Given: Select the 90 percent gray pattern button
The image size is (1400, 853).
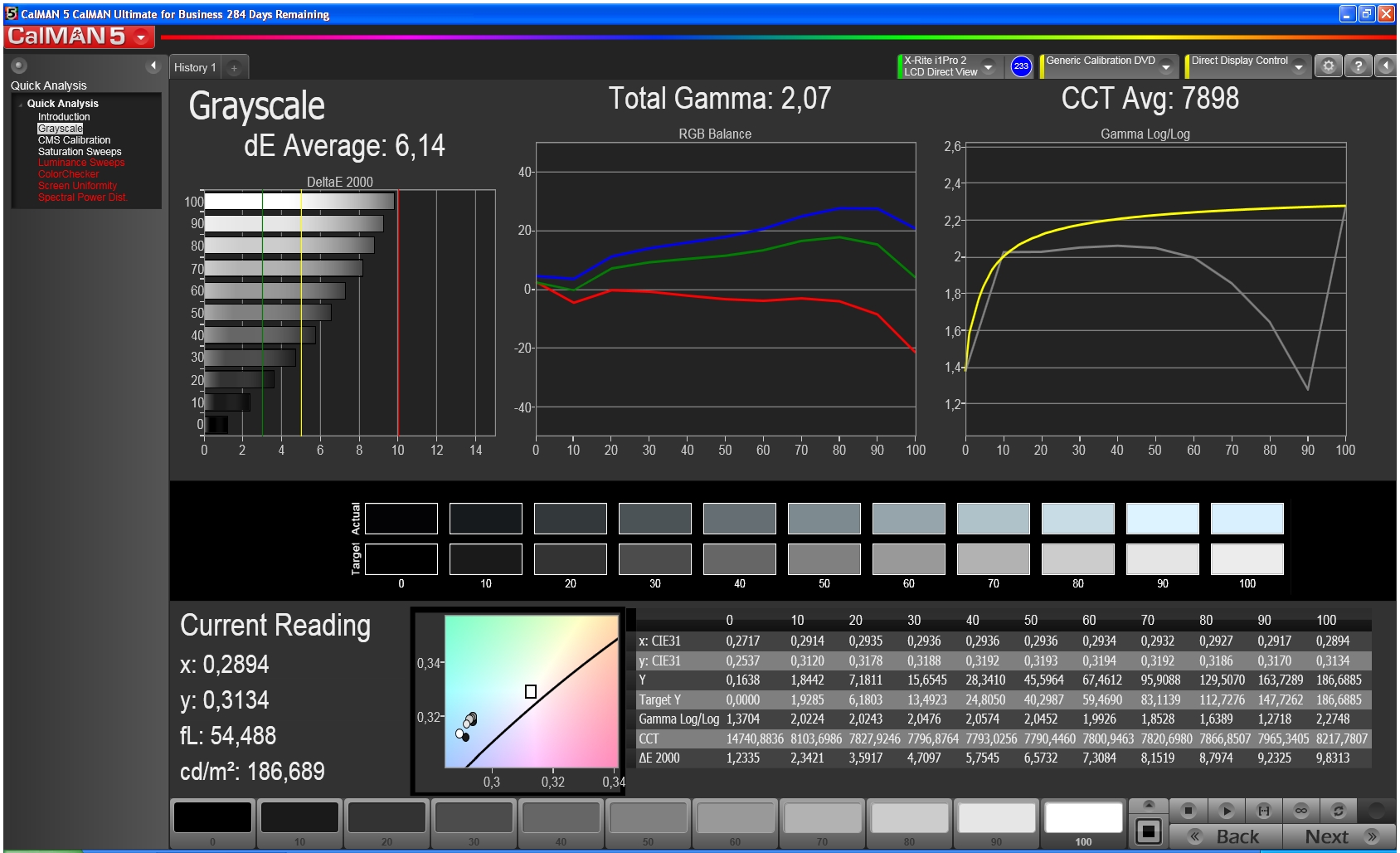Looking at the screenshot, I should (996, 823).
